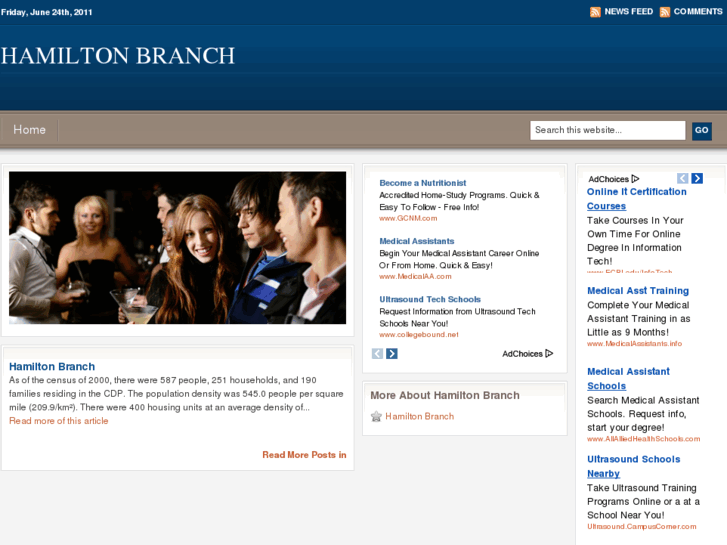Open Hamilton Branch link under More About
Viewport: 727px width, 545px height.
tap(420, 417)
